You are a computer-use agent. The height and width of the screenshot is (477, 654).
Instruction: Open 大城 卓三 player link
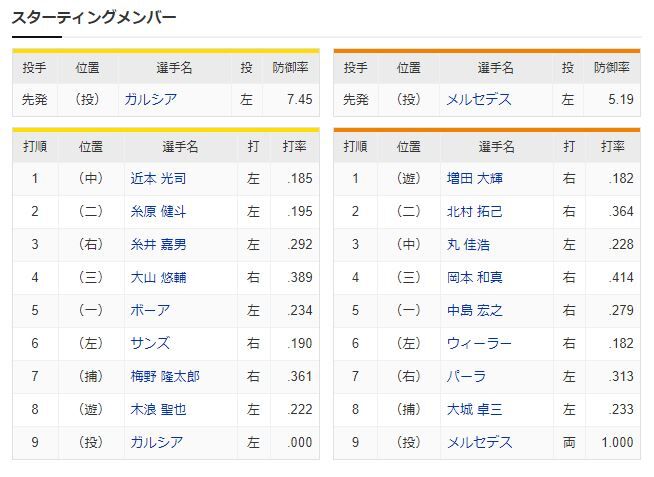pos(475,410)
